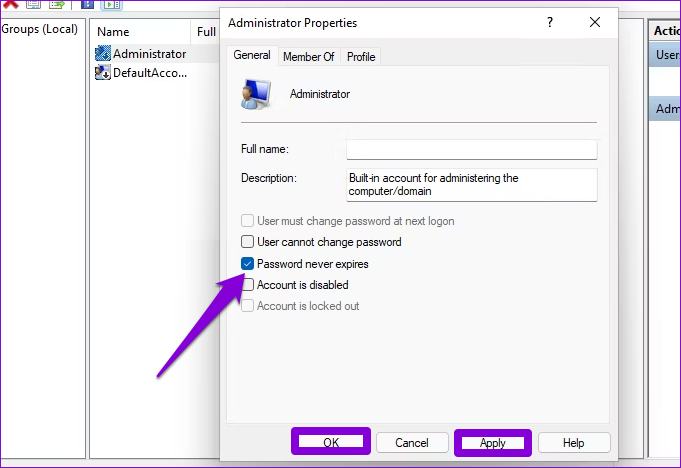Select the Administrator user icon in list

click(103, 53)
